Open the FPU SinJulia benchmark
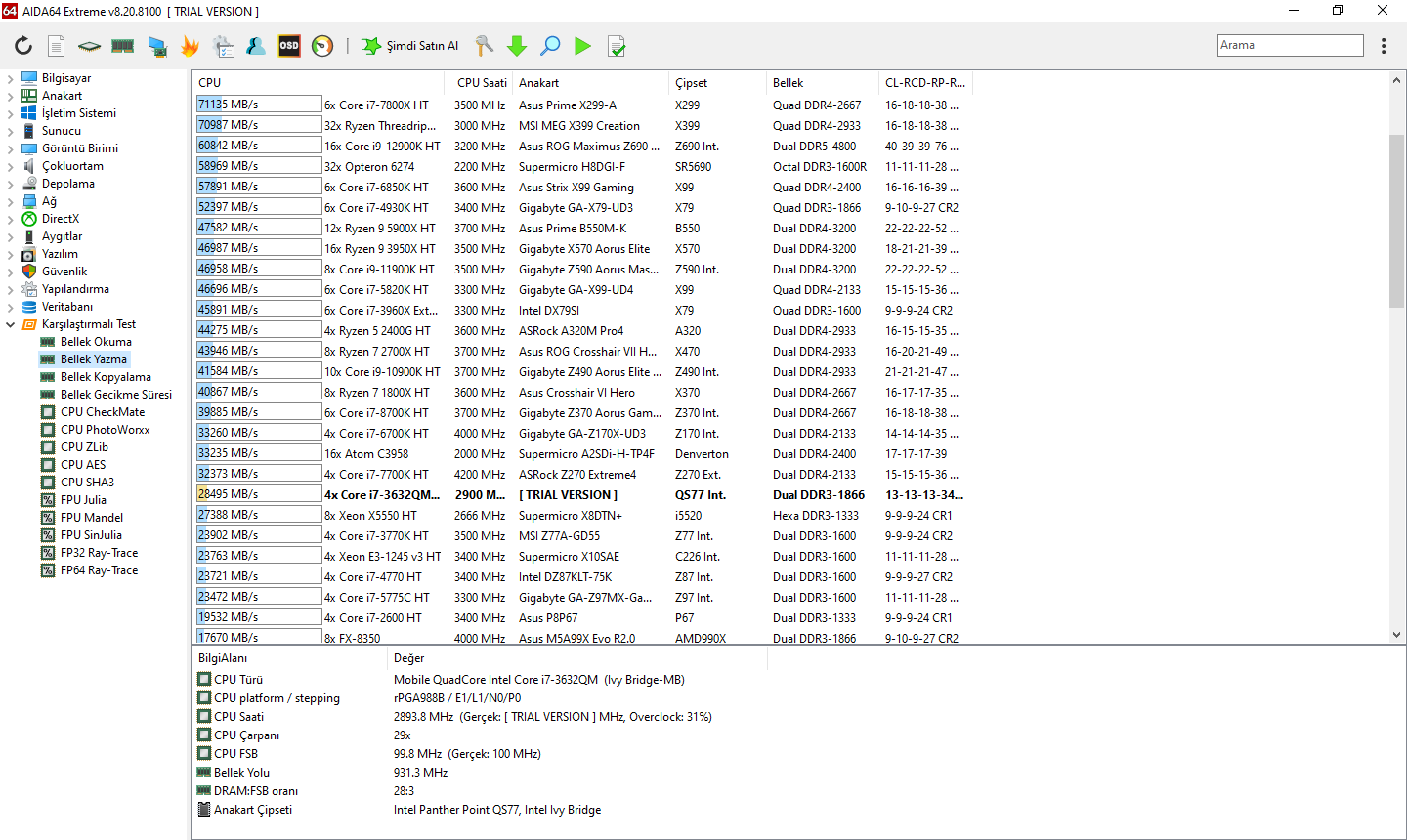This screenshot has height=840, width=1407. [91, 535]
